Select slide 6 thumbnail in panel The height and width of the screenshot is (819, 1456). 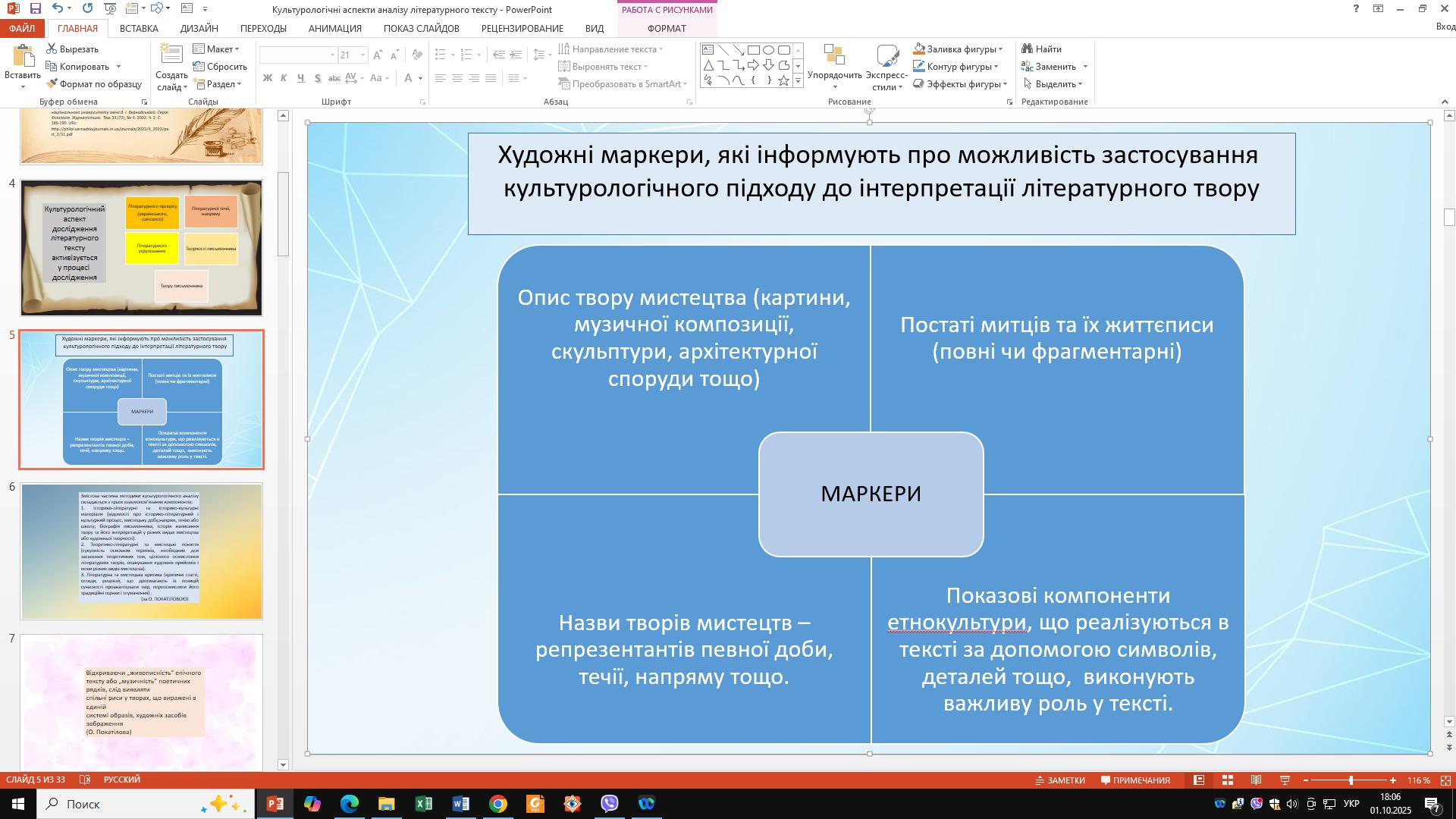[x=142, y=551]
